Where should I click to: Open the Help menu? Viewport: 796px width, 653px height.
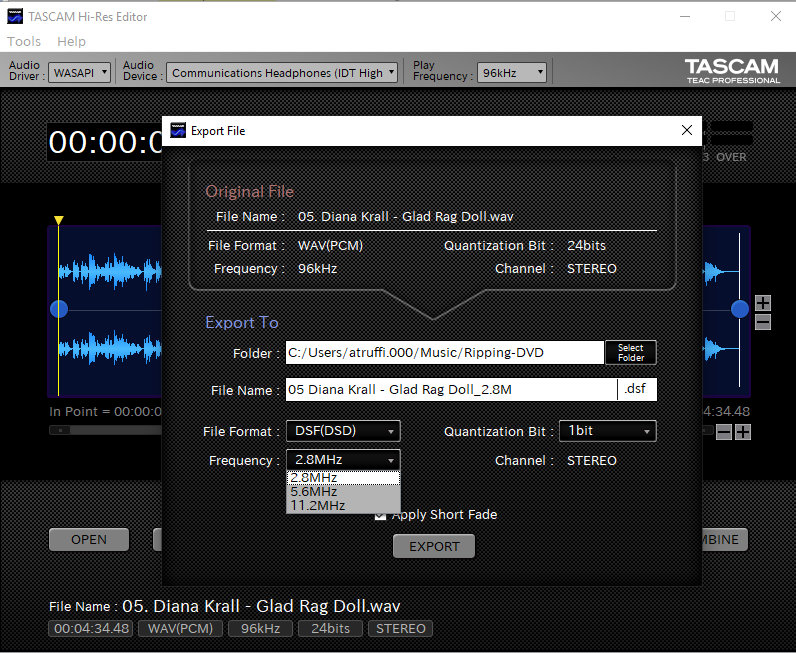point(71,41)
